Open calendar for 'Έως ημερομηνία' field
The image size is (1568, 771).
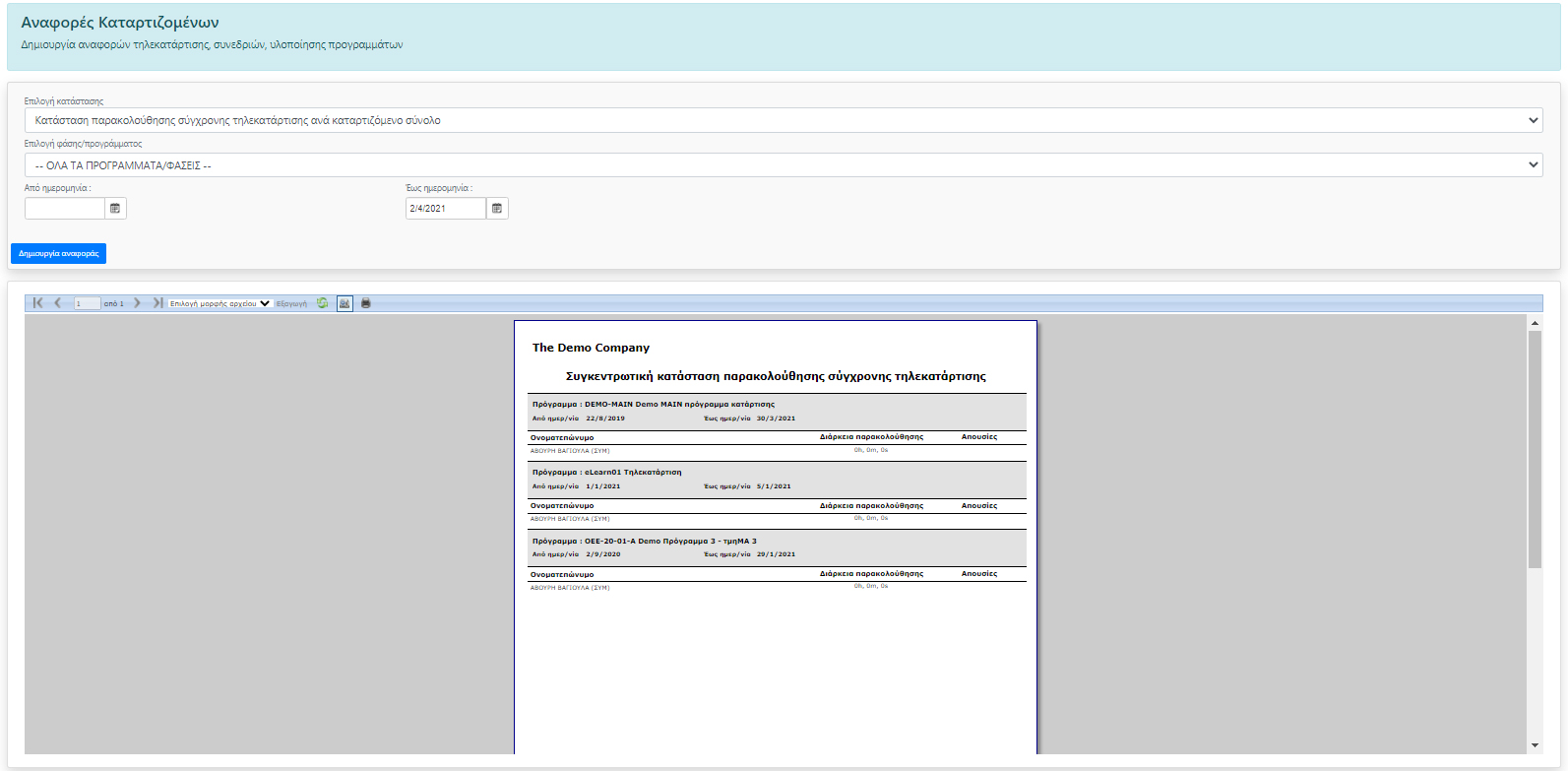(x=497, y=209)
